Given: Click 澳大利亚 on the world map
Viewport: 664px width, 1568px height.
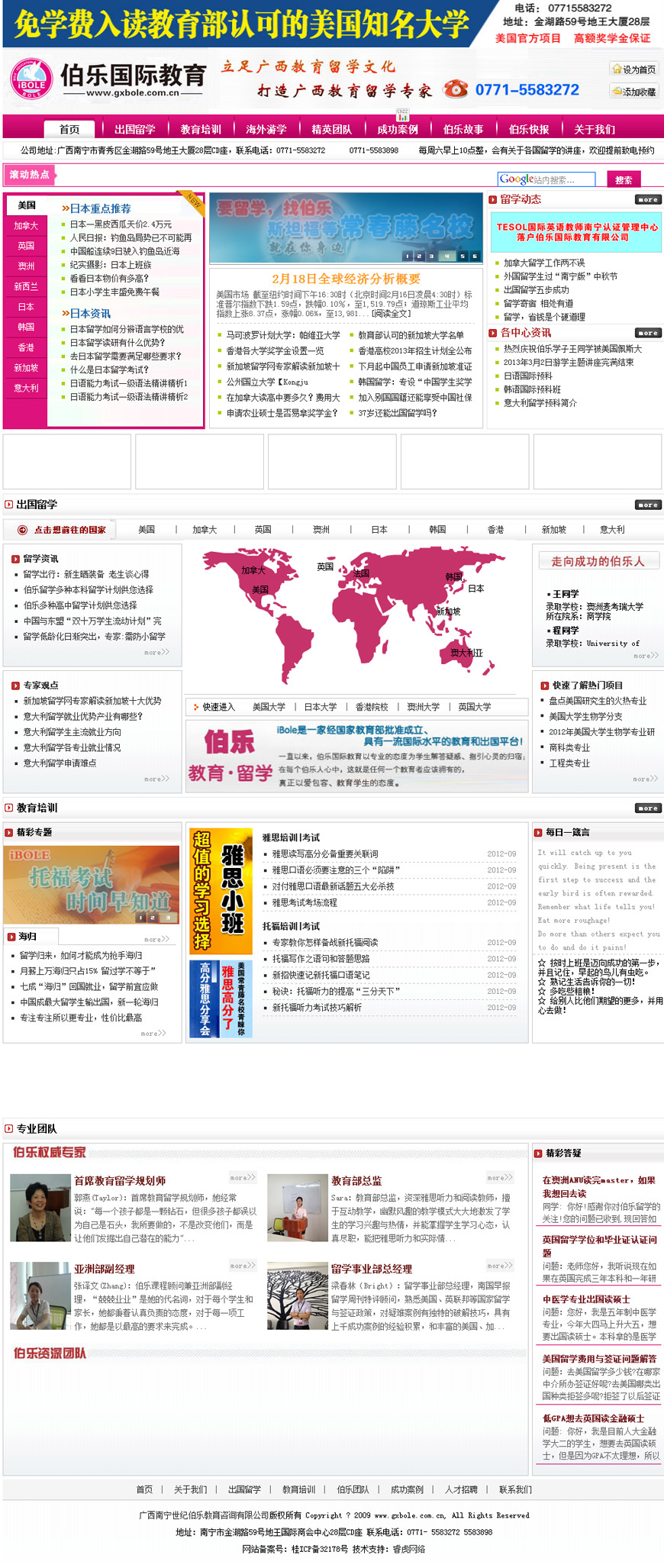Looking at the screenshot, I should [466, 652].
